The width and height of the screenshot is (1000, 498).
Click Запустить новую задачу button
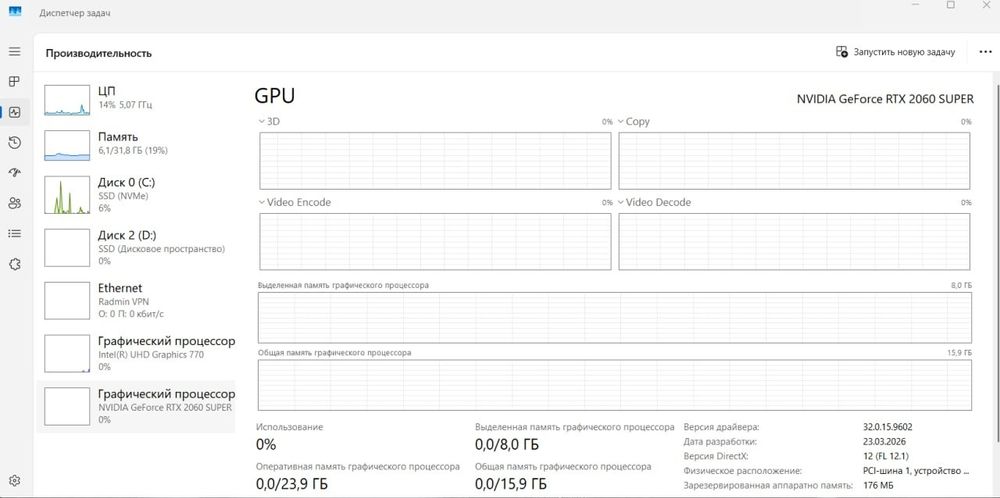(895, 52)
